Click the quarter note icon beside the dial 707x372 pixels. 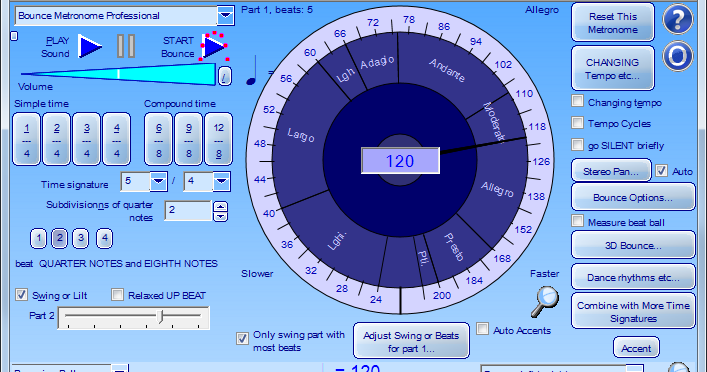252,70
